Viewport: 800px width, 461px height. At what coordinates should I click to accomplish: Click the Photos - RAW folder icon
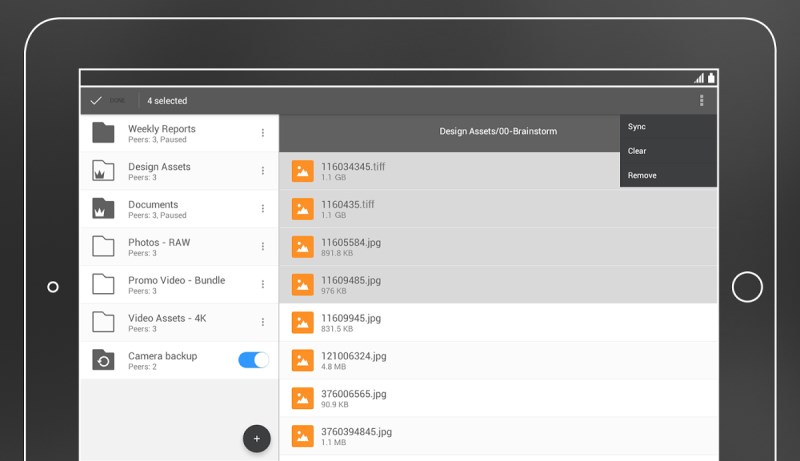pyautogui.click(x=103, y=246)
